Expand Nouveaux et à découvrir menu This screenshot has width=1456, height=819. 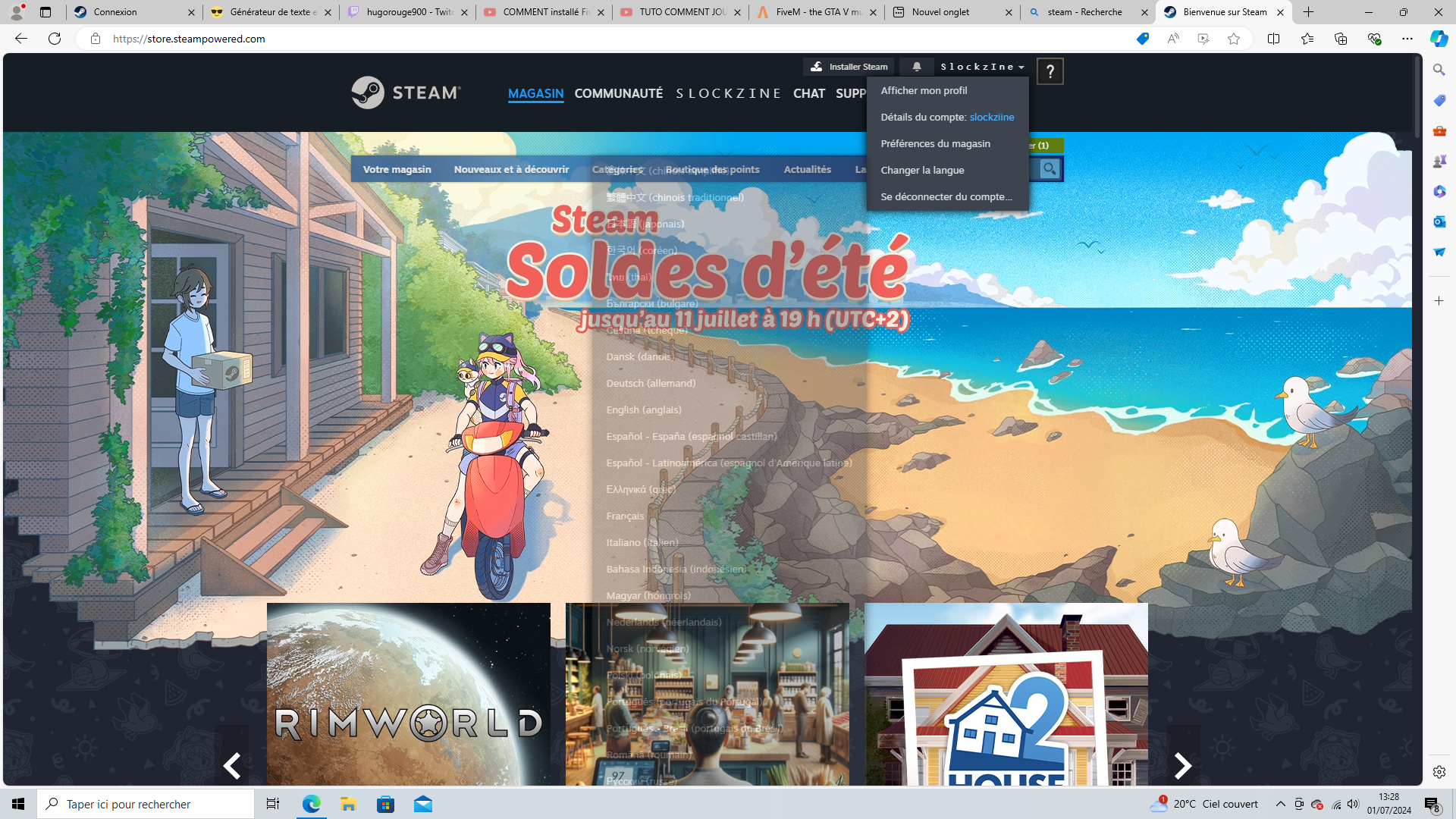[511, 169]
